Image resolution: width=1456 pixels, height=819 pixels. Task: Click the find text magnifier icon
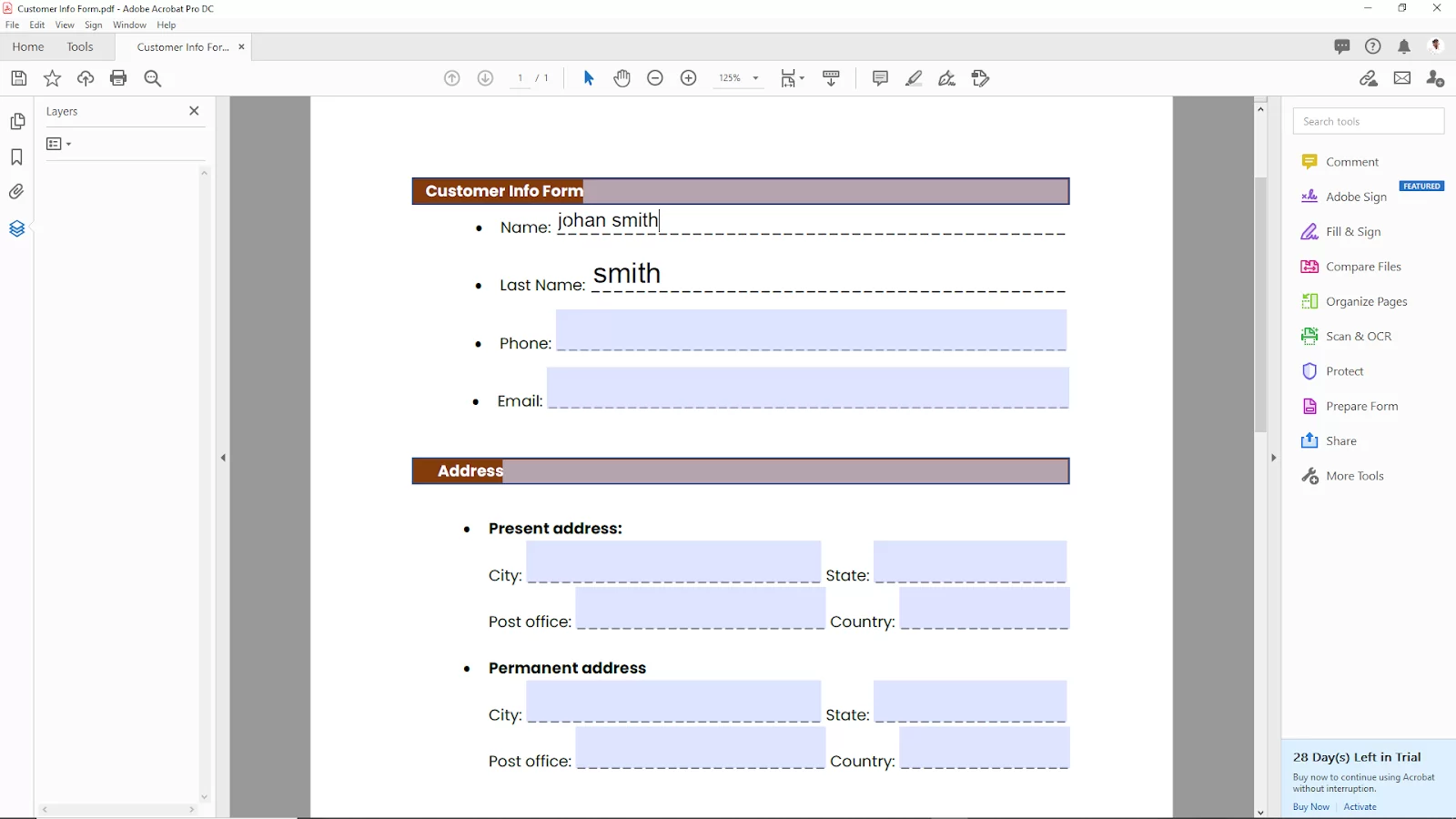pos(153,78)
